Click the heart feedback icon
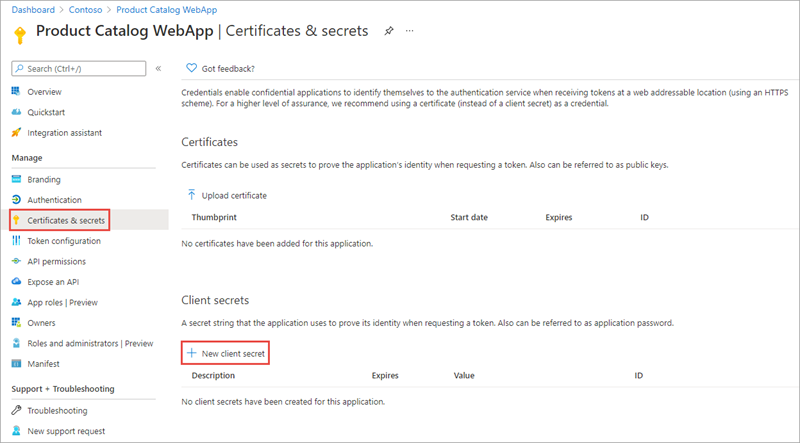The height and width of the screenshot is (443, 800). [191, 68]
